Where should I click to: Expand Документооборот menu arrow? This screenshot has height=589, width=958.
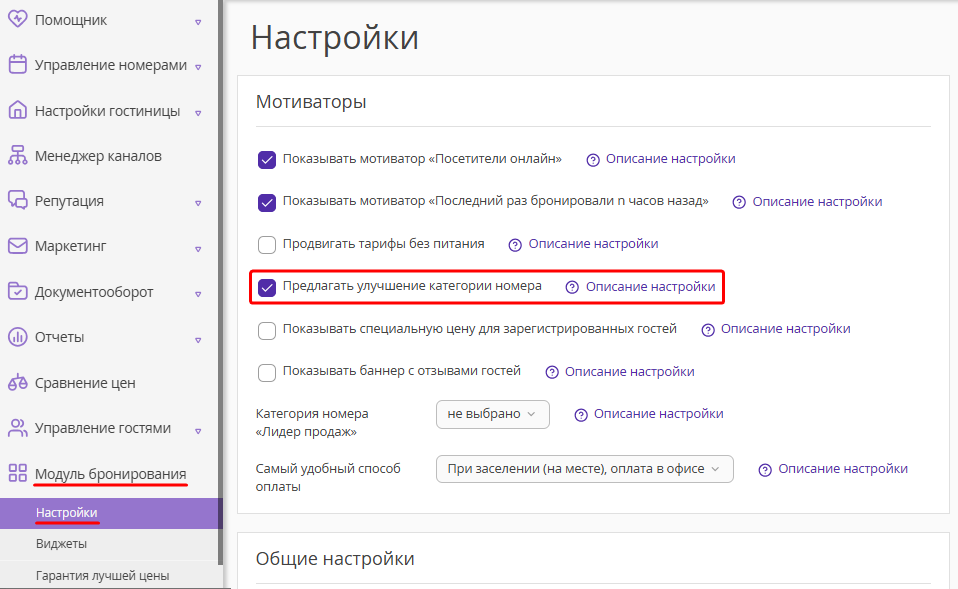198,294
